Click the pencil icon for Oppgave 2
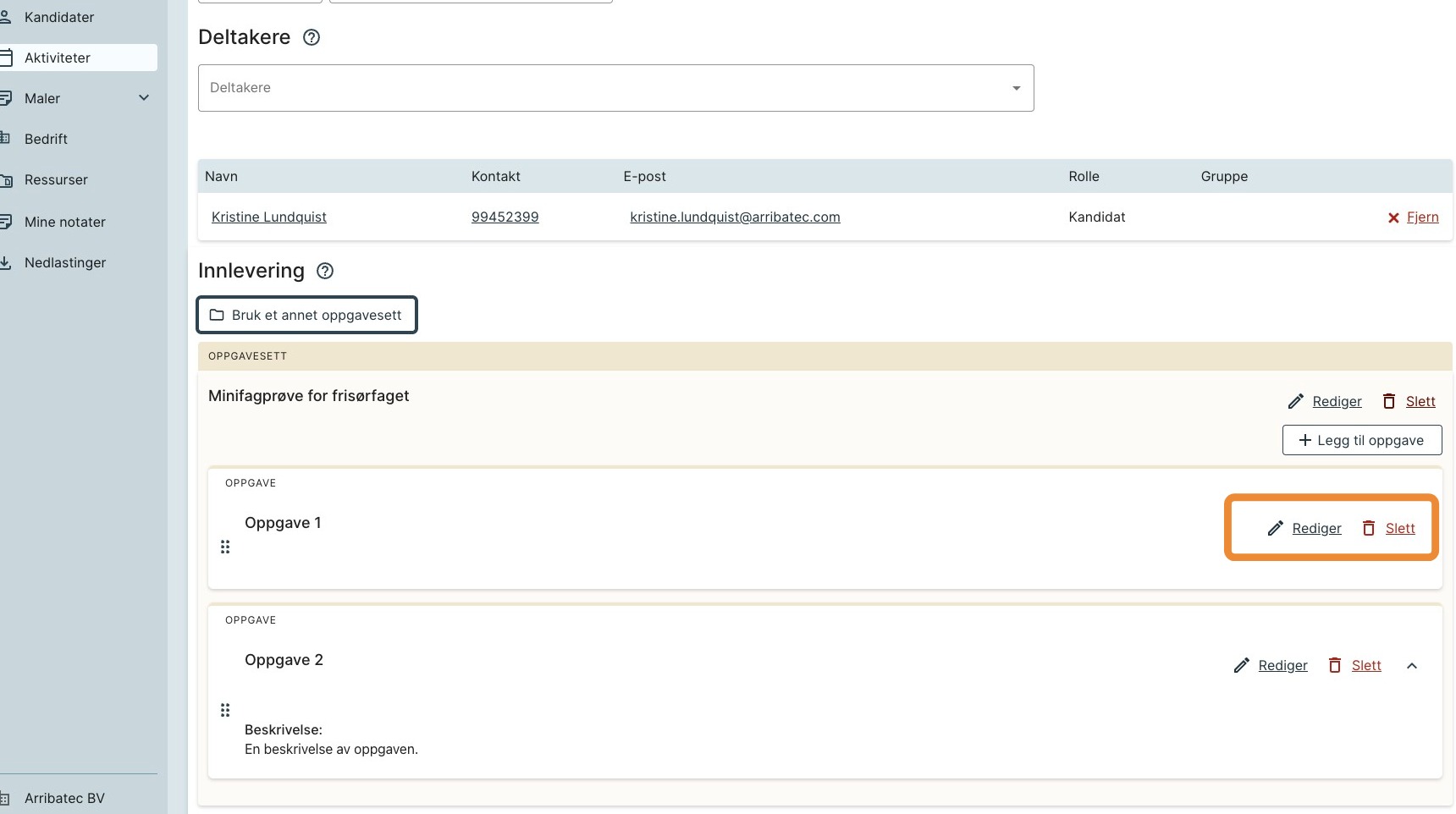The width and height of the screenshot is (1456, 814). tap(1241, 666)
